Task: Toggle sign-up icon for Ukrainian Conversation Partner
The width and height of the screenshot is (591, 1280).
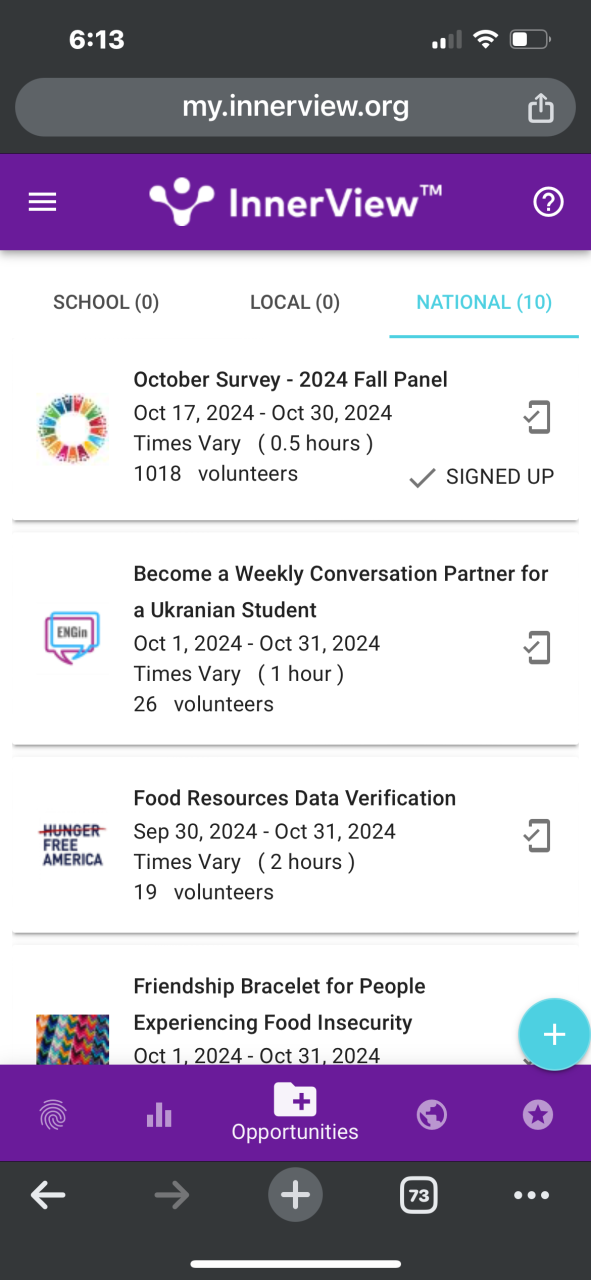Action: 538,647
